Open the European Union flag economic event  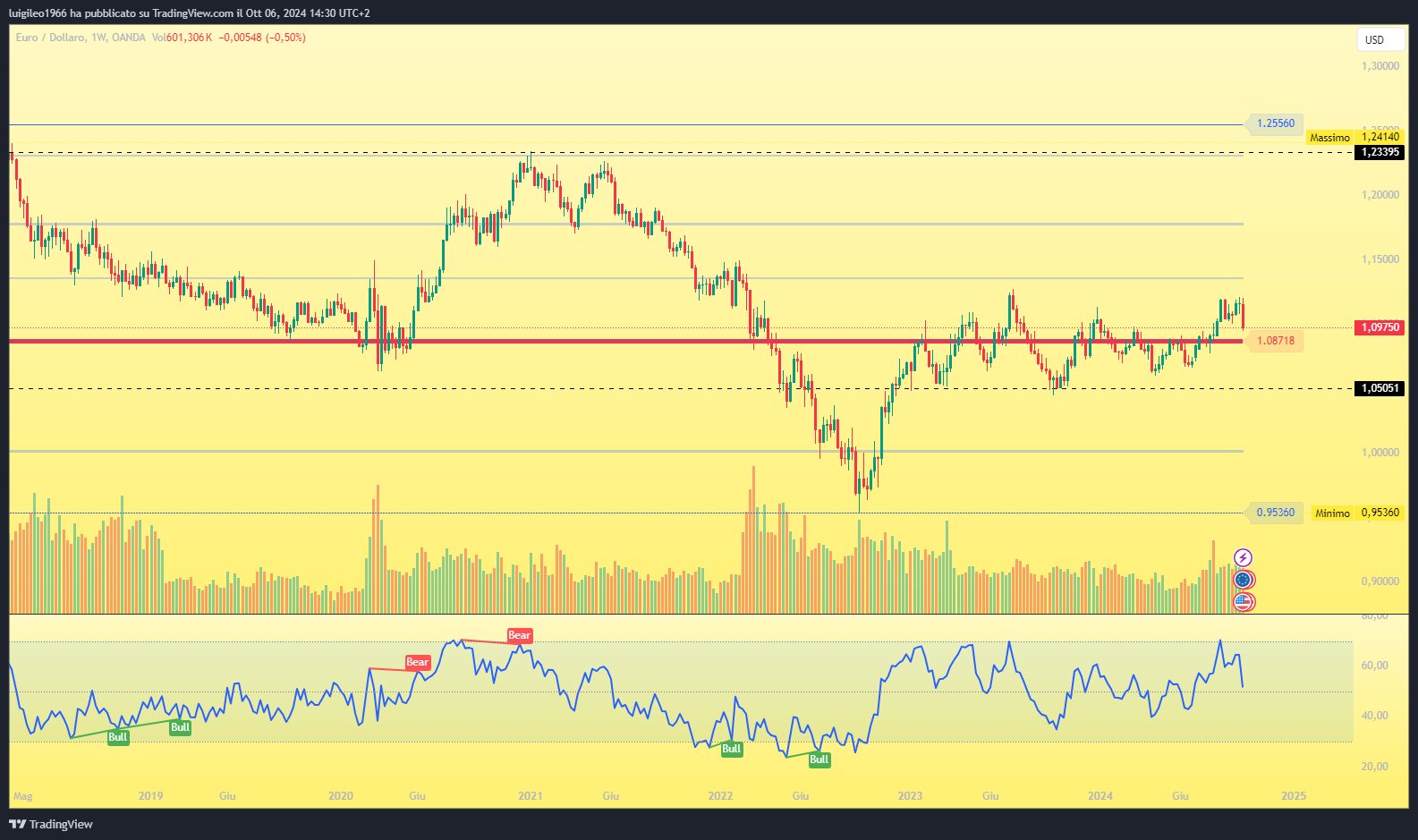click(x=1244, y=581)
